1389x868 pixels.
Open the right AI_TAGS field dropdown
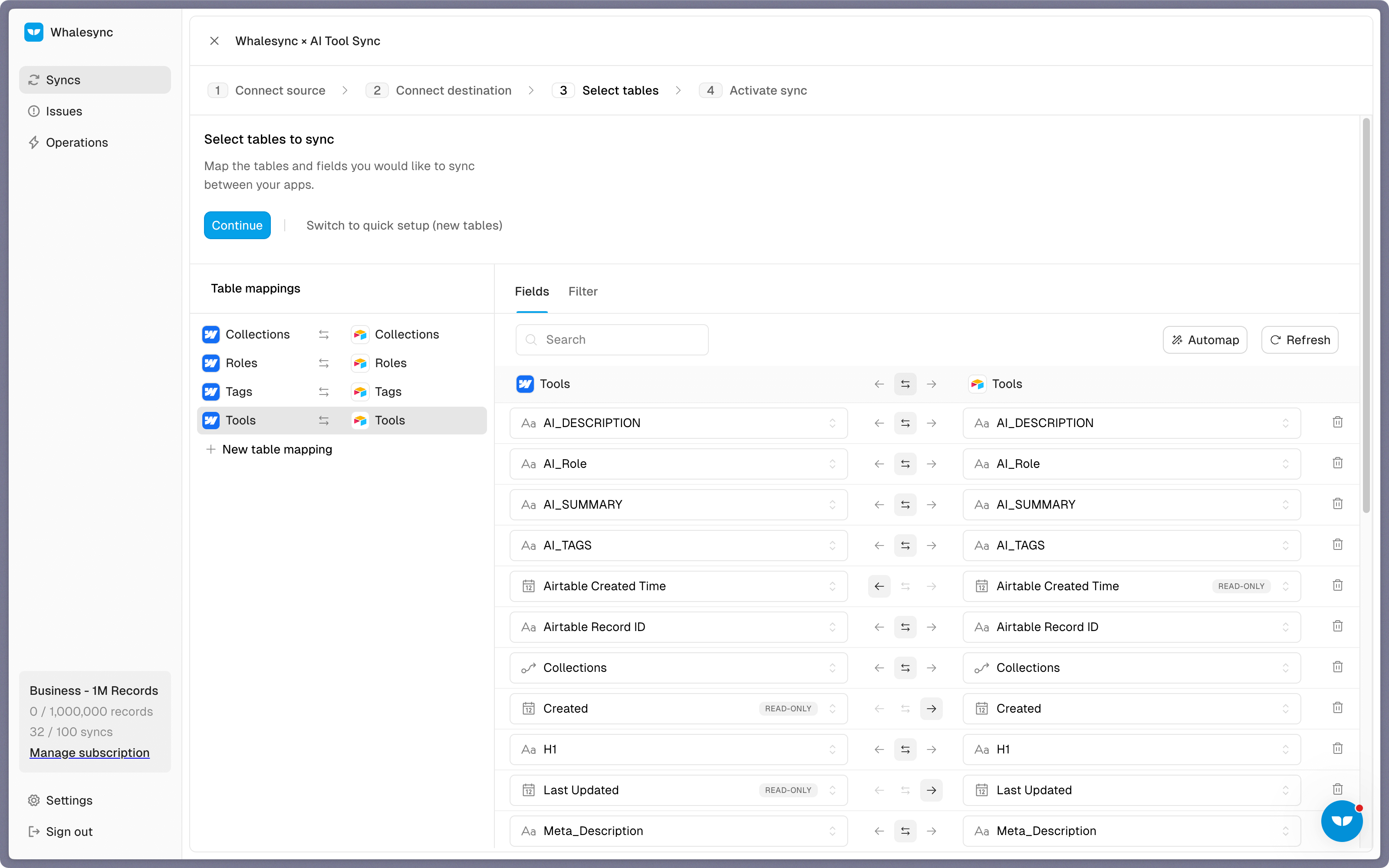coord(1131,546)
